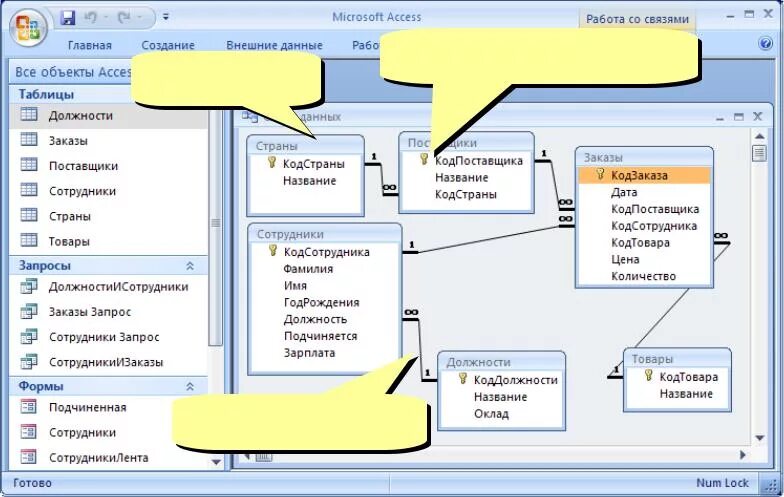Select Заказы table in navigation pane
The image size is (784, 497).
(x=68, y=141)
